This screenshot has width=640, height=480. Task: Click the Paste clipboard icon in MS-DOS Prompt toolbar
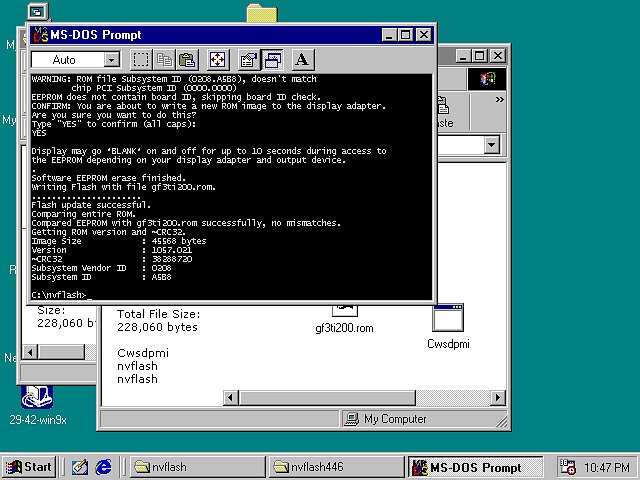[x=187, y=60]
